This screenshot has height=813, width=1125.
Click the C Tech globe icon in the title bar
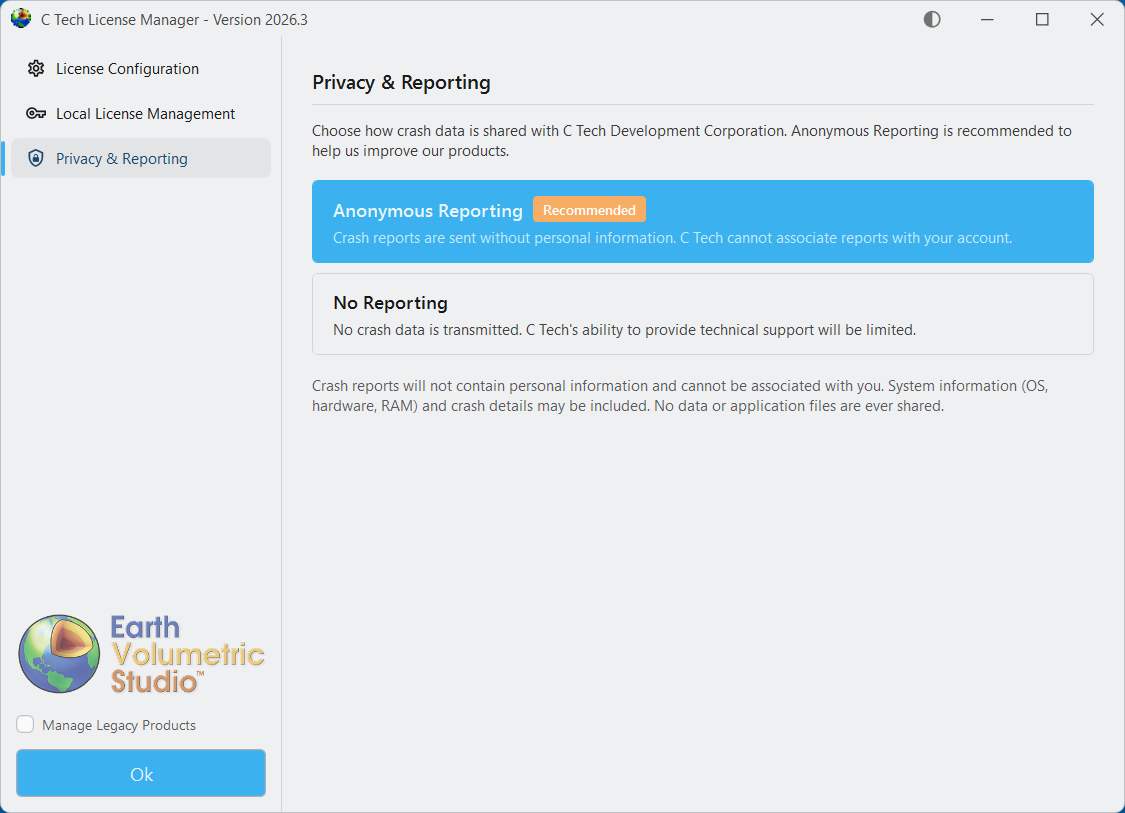20,18
